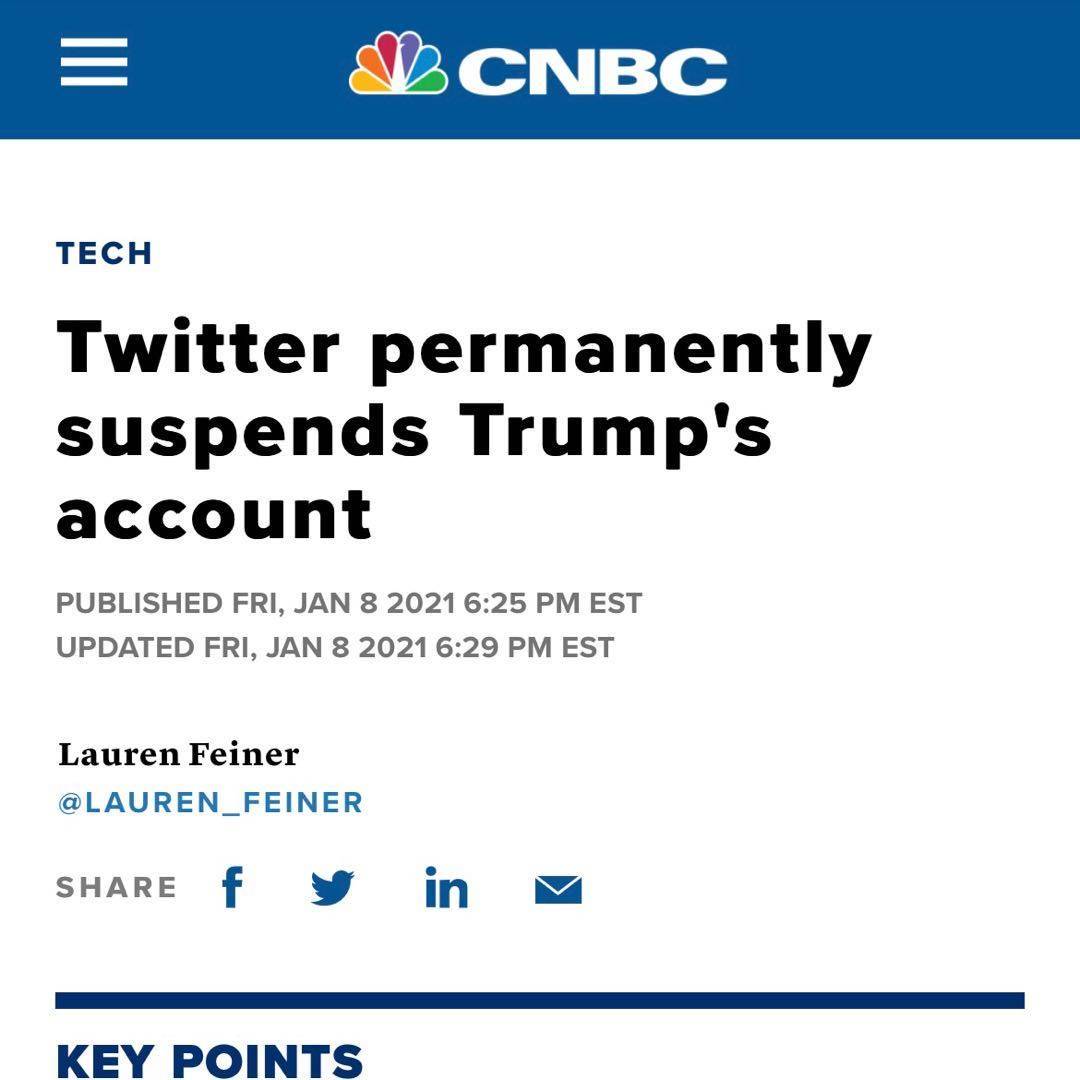1080x1080 pixels.
Task: Share the article on Facebook
Action: coord(232,887)
